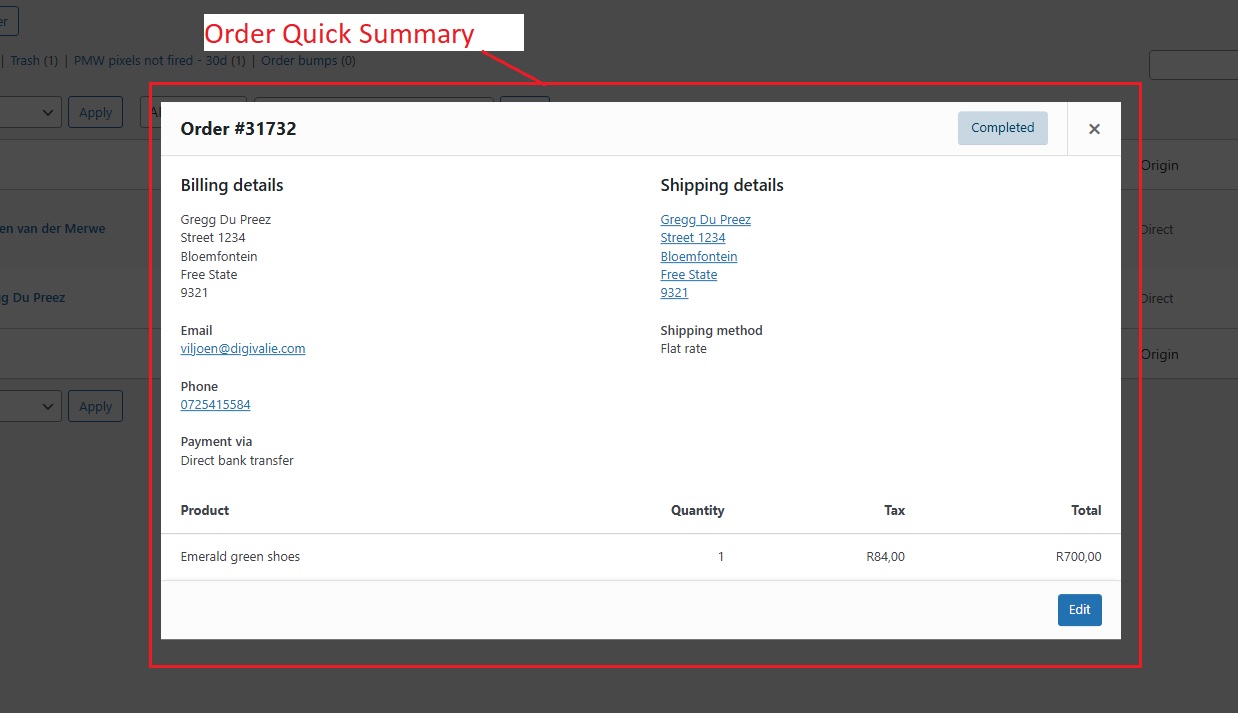Viewport: 1238px width, 713px height.
Task: Click the Completed status badge
Action: [1002, 128]
